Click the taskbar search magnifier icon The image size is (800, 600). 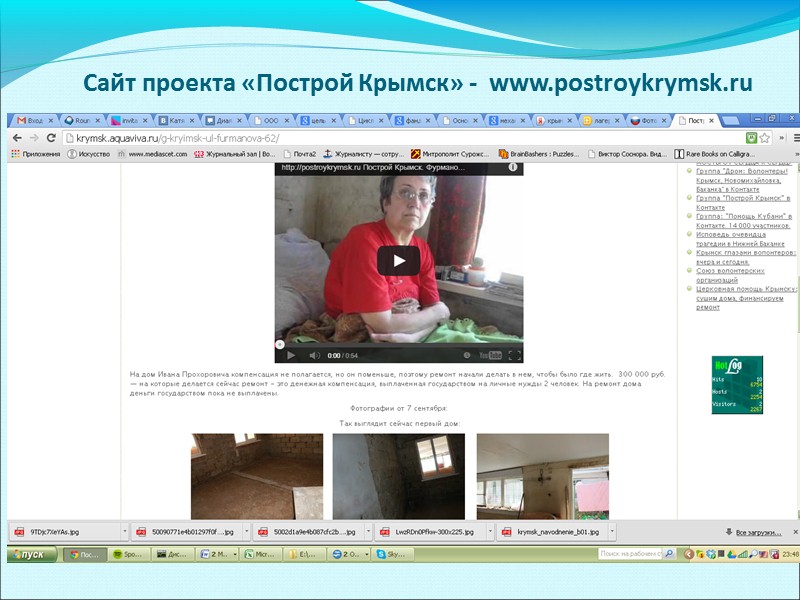tap(670, 554)
